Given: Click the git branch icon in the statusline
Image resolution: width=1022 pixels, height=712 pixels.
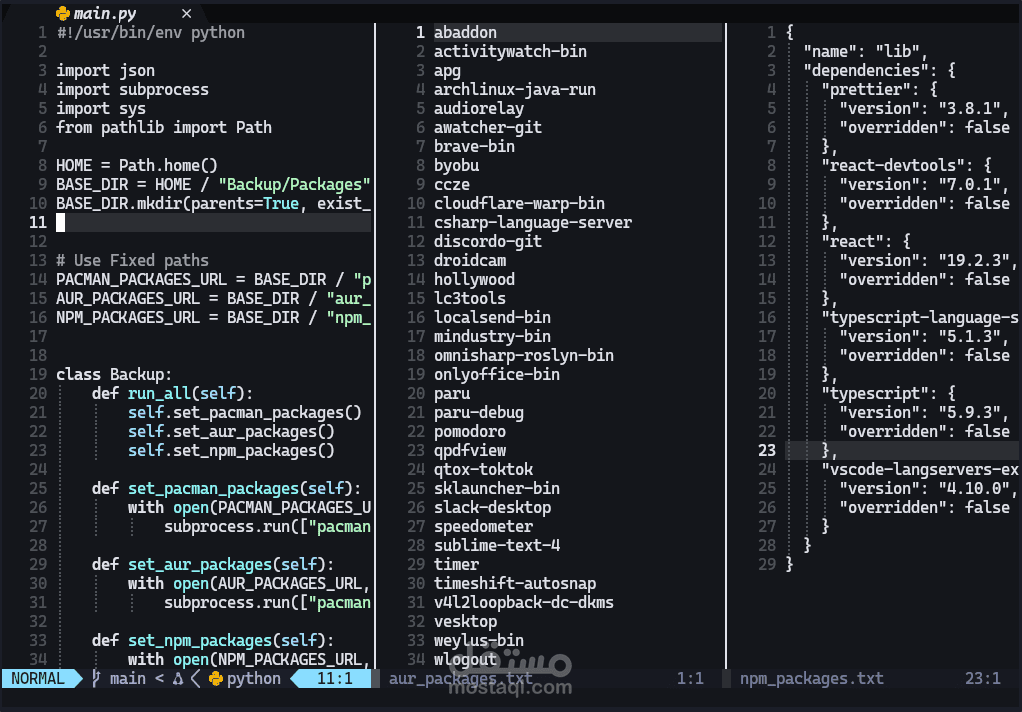Looking at the screenshot, I should coord(96,679).
